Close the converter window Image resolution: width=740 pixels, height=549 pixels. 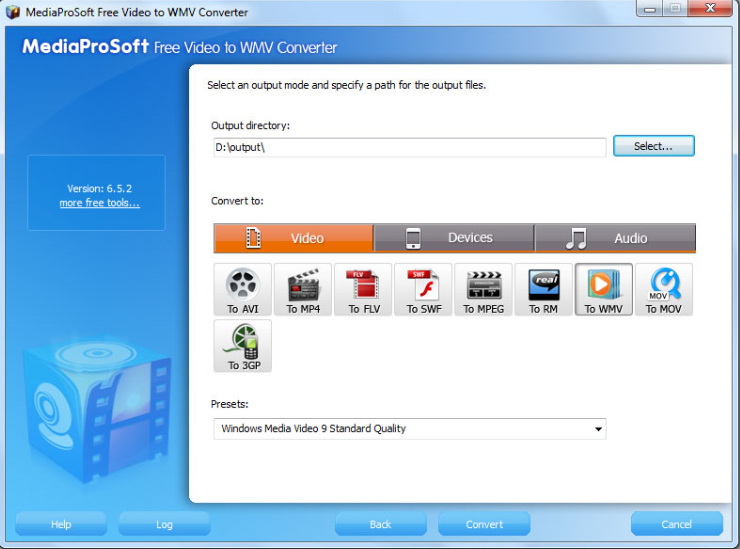point(710,8)
